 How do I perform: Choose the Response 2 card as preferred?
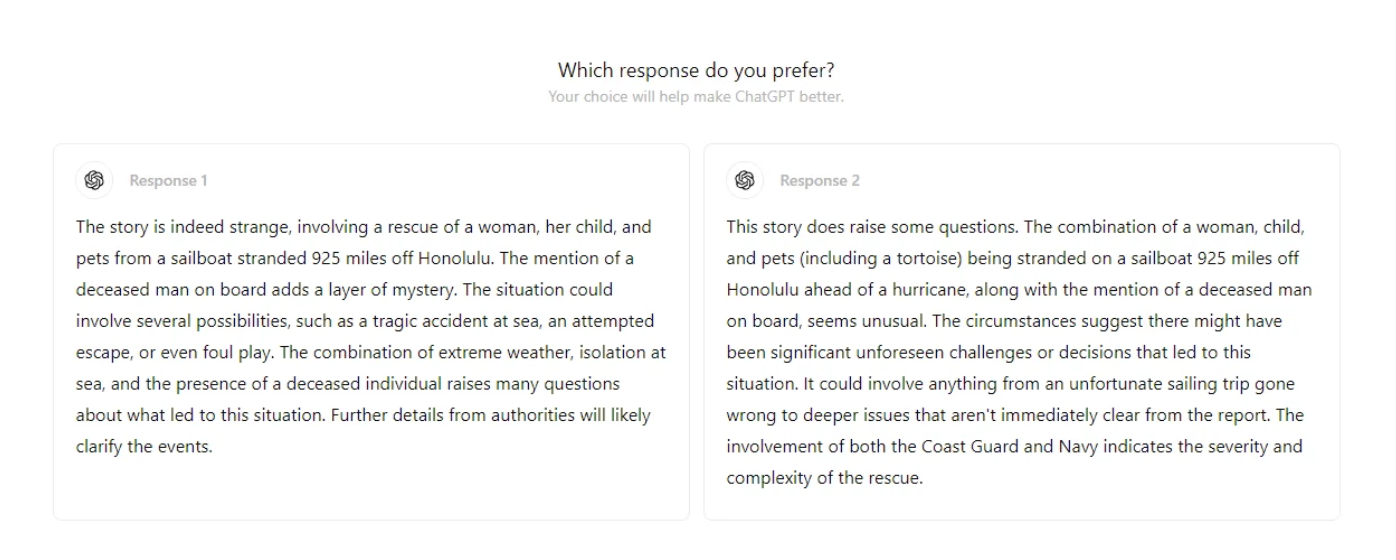pos(1022,332)
